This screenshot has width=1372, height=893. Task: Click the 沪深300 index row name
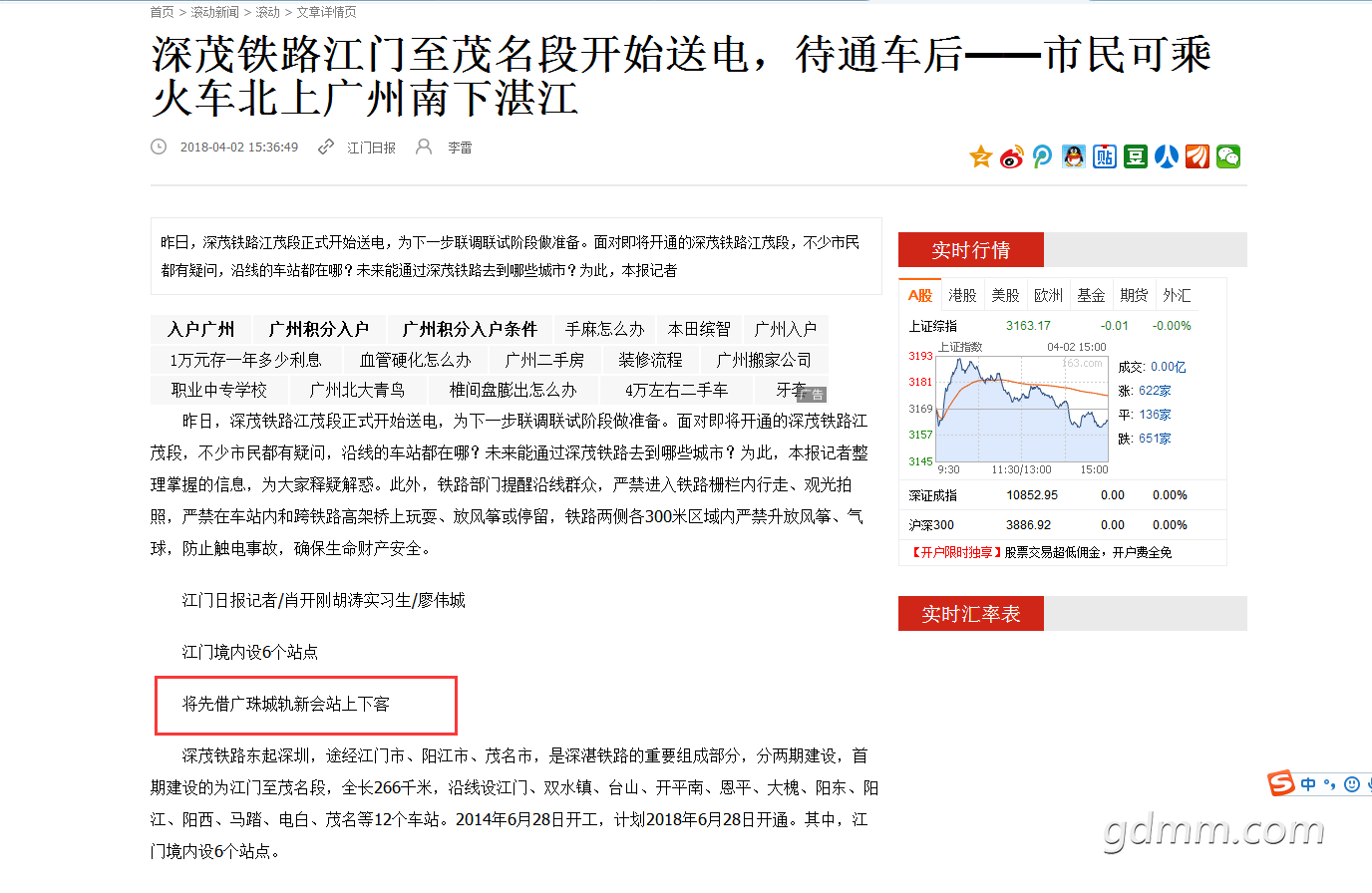(x=931, y=525)
